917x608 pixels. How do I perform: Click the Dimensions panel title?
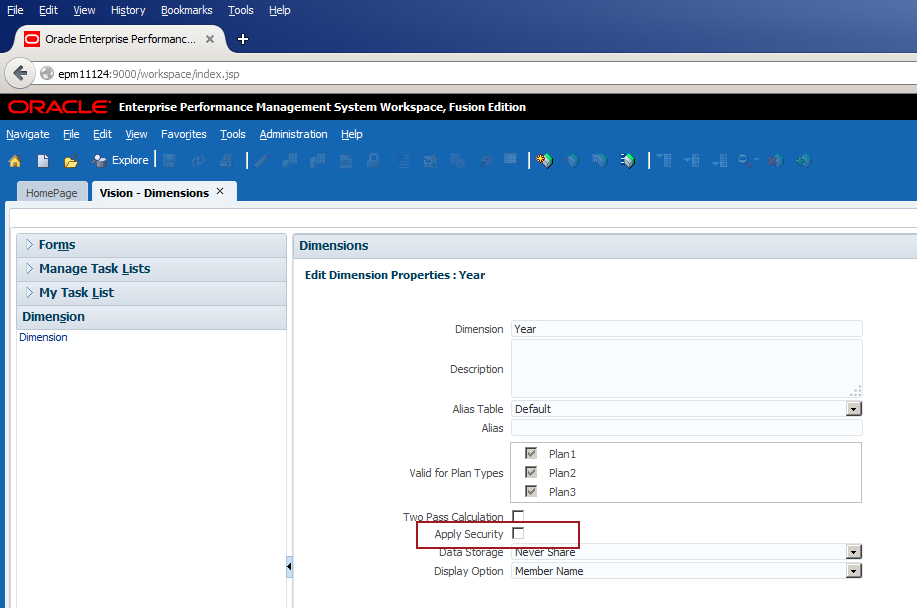[x=333, y=246]
